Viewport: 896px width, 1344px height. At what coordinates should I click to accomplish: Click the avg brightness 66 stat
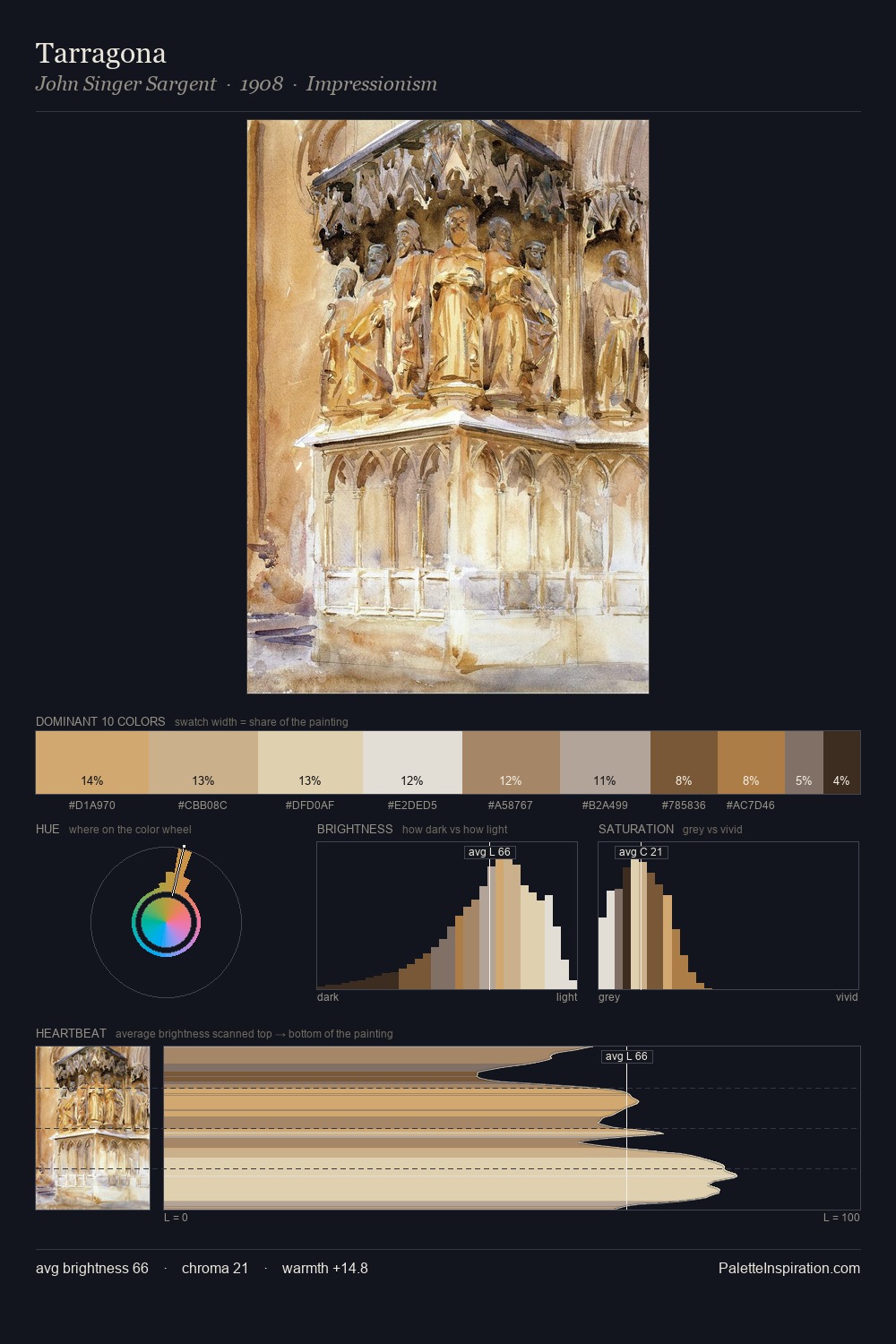coord(92,1268)
